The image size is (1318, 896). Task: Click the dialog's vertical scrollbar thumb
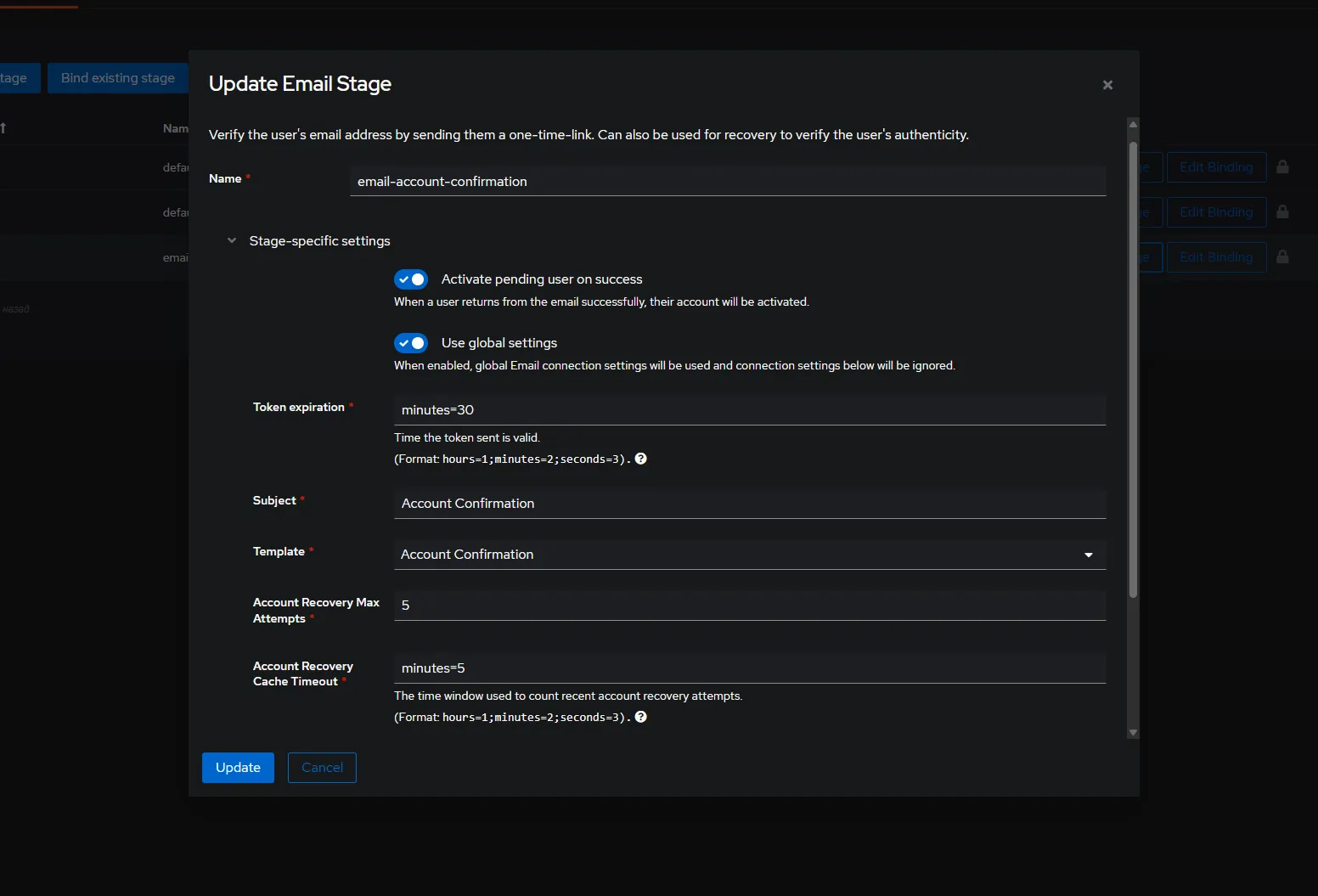(x=1133, y=369)
